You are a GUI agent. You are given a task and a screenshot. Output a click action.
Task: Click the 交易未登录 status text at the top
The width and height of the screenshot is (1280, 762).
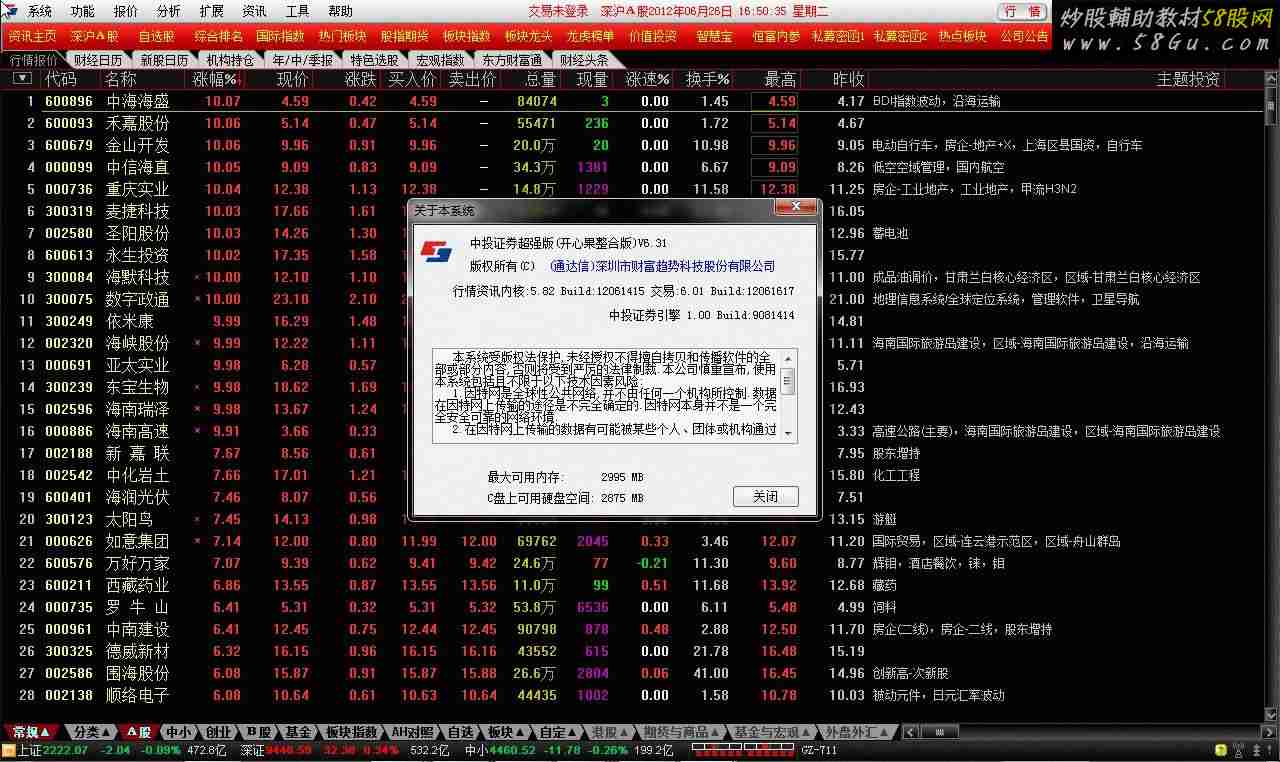558,12
